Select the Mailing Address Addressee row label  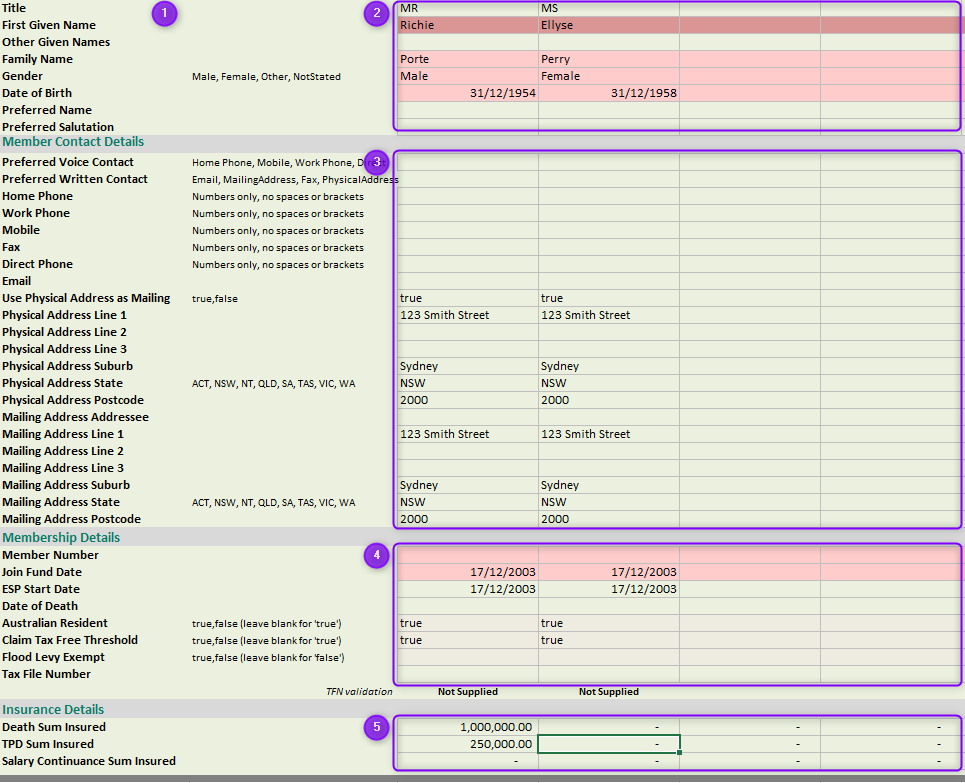pyautogui.click(x=76, y=417)
